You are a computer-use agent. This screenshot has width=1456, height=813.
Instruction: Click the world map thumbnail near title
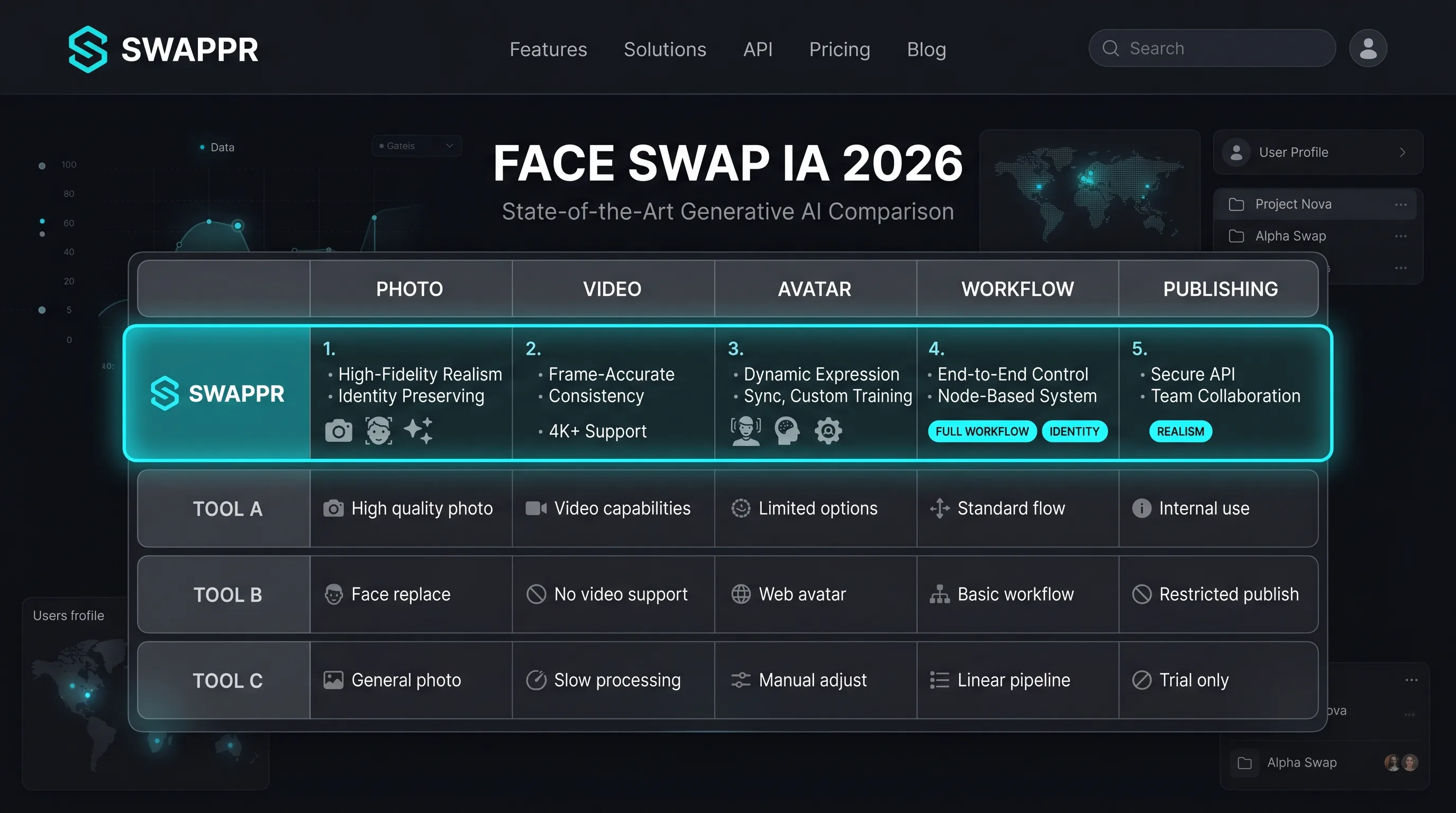click(x=1089, y=191)
